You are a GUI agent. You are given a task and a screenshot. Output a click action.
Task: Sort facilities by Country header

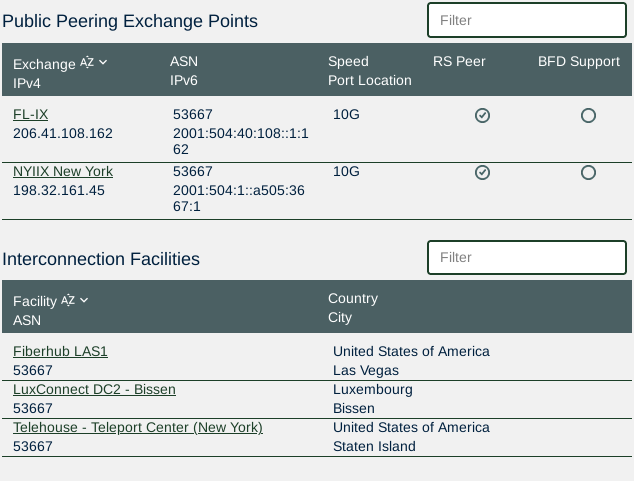(x=353, y=299)
